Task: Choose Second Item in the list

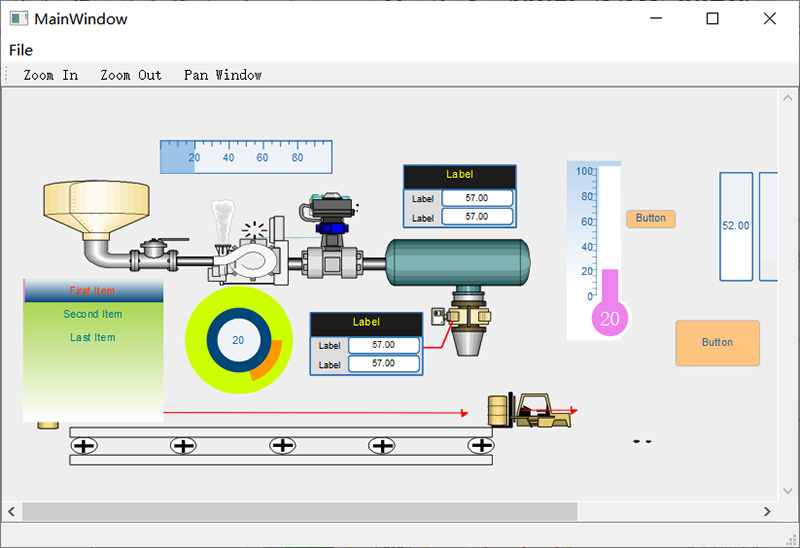Action: tap(93, 314)
